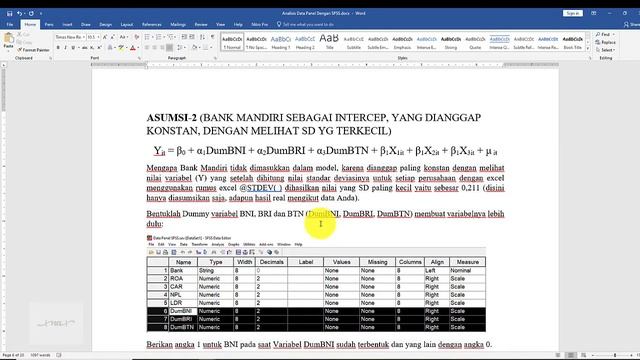The width and height of the screenshot is (640, 360).
Task: Toggle superscript formatting
Action: pyautogui.click(x=99, y=48)
